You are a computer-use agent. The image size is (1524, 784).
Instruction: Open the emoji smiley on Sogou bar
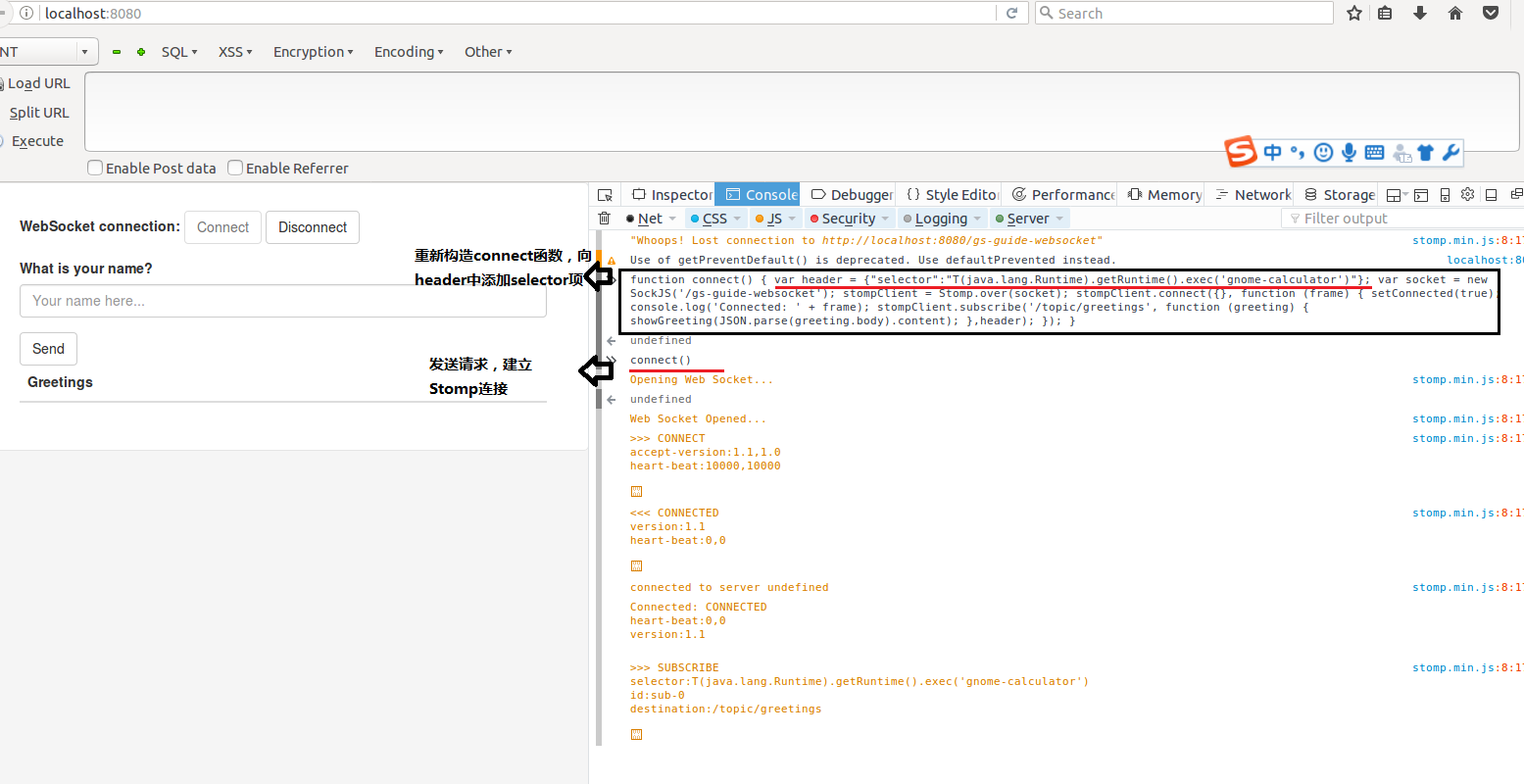1323,152
